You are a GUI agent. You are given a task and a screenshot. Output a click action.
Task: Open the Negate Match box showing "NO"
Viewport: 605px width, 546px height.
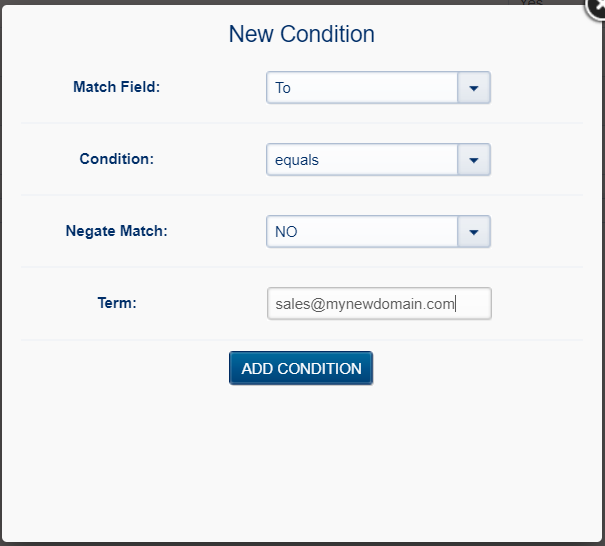coord(362,232)
